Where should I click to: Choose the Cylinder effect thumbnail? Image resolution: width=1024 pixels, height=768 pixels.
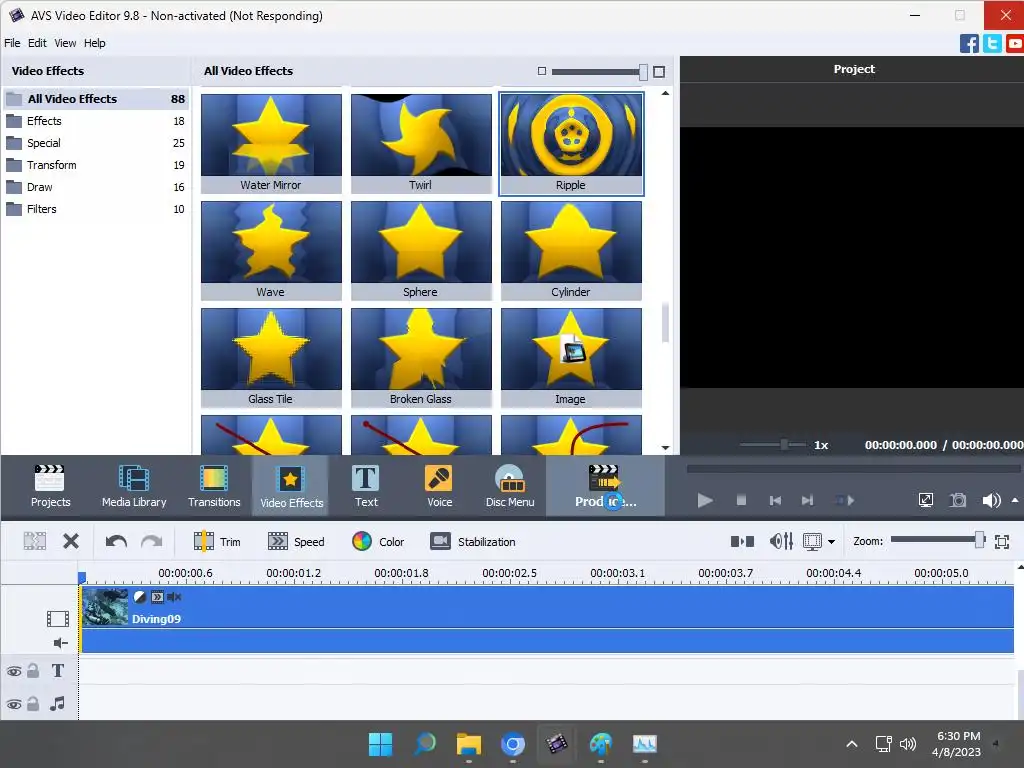click(571, 250)
